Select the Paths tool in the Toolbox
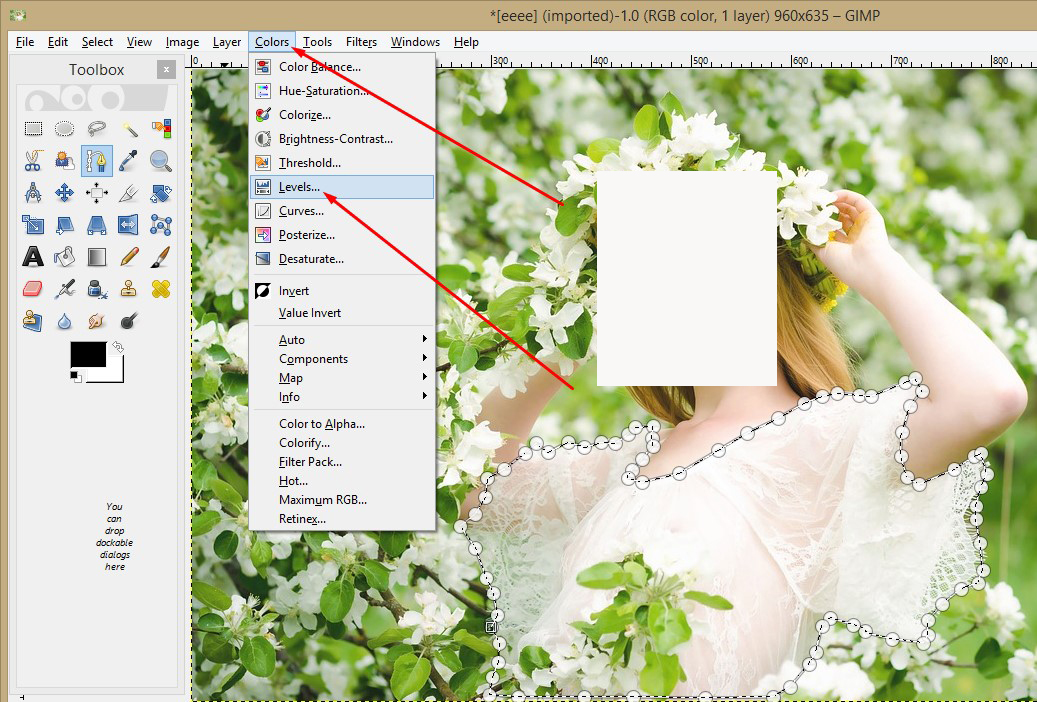The height and width of the screenshot is (702, 1037). (x=97, y=161)
